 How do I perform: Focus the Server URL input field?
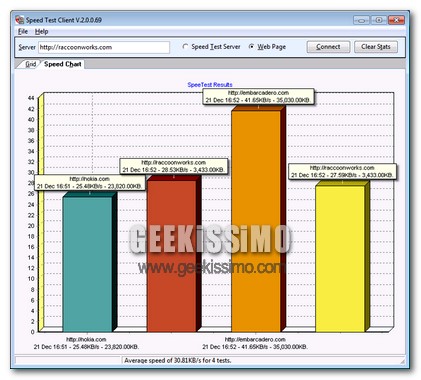[104, 47]
